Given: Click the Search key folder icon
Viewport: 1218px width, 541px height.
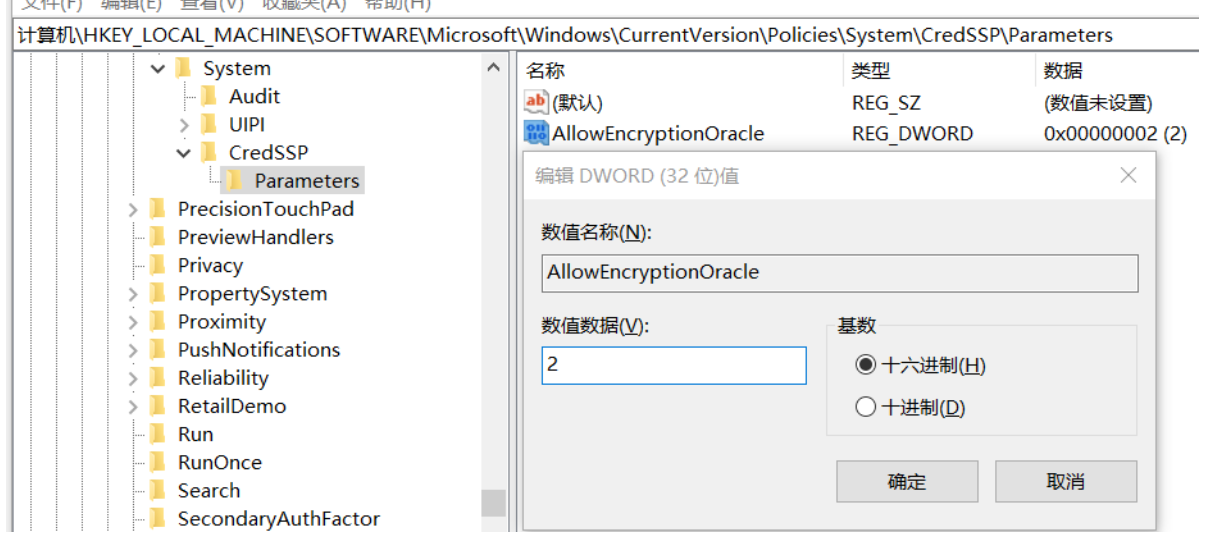Looking at the screenshot, I should pos(157,490).
